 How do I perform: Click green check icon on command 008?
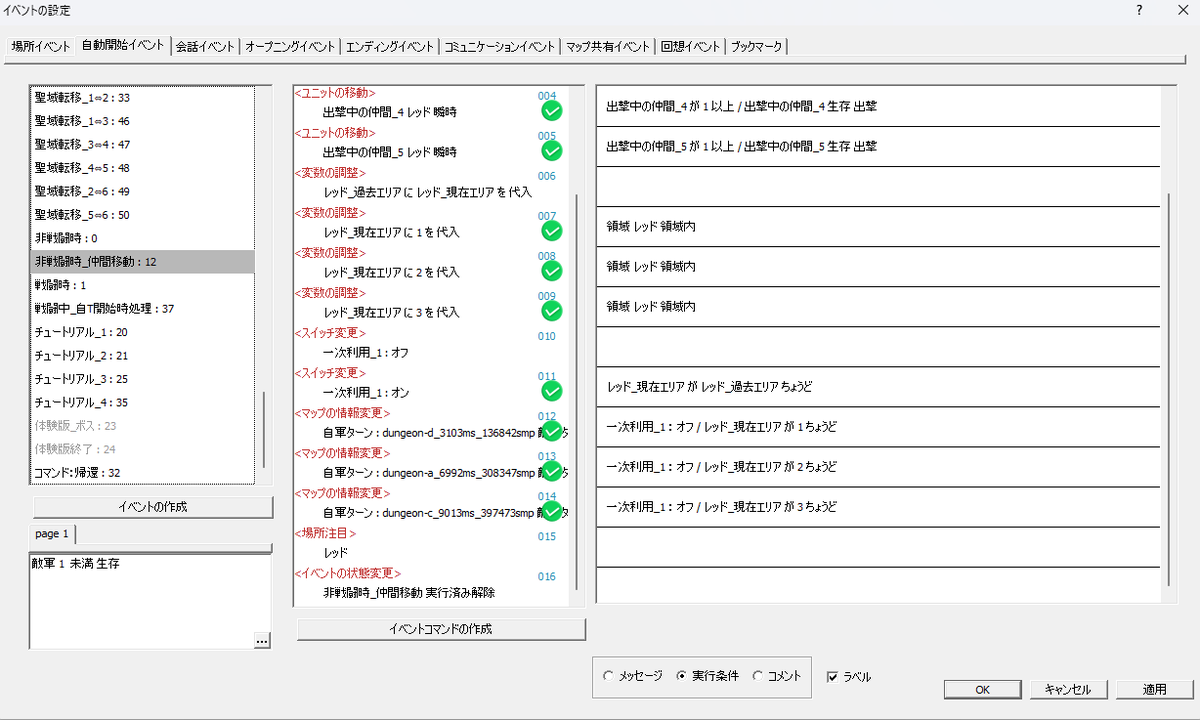551,271
